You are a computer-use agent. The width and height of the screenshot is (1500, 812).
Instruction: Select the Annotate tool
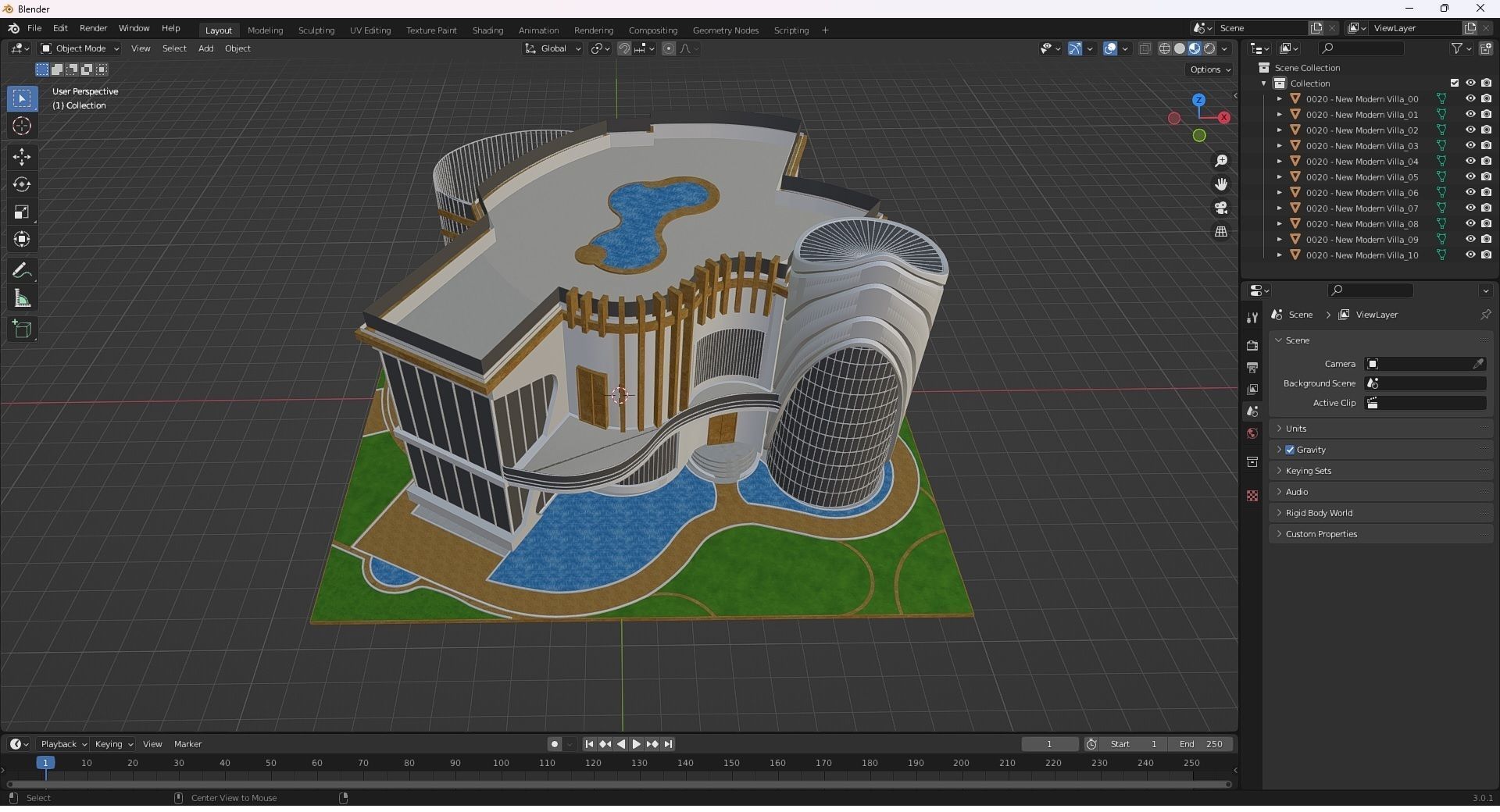pos(22,271)
